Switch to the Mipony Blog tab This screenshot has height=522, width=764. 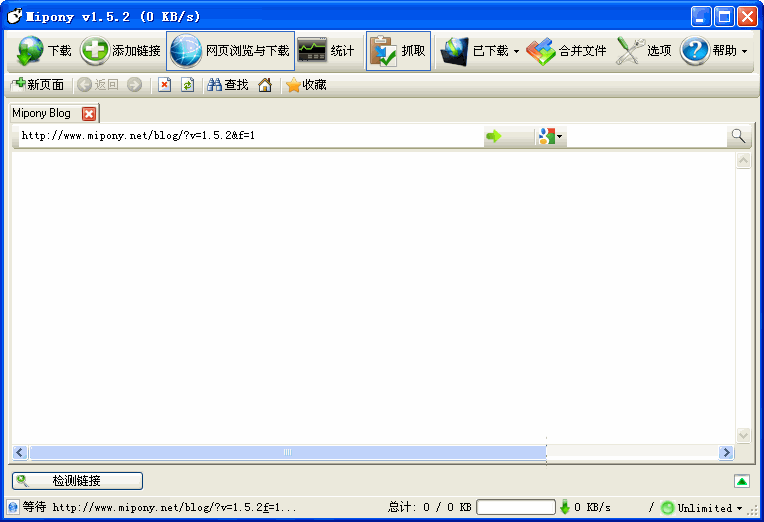(42, 113)
